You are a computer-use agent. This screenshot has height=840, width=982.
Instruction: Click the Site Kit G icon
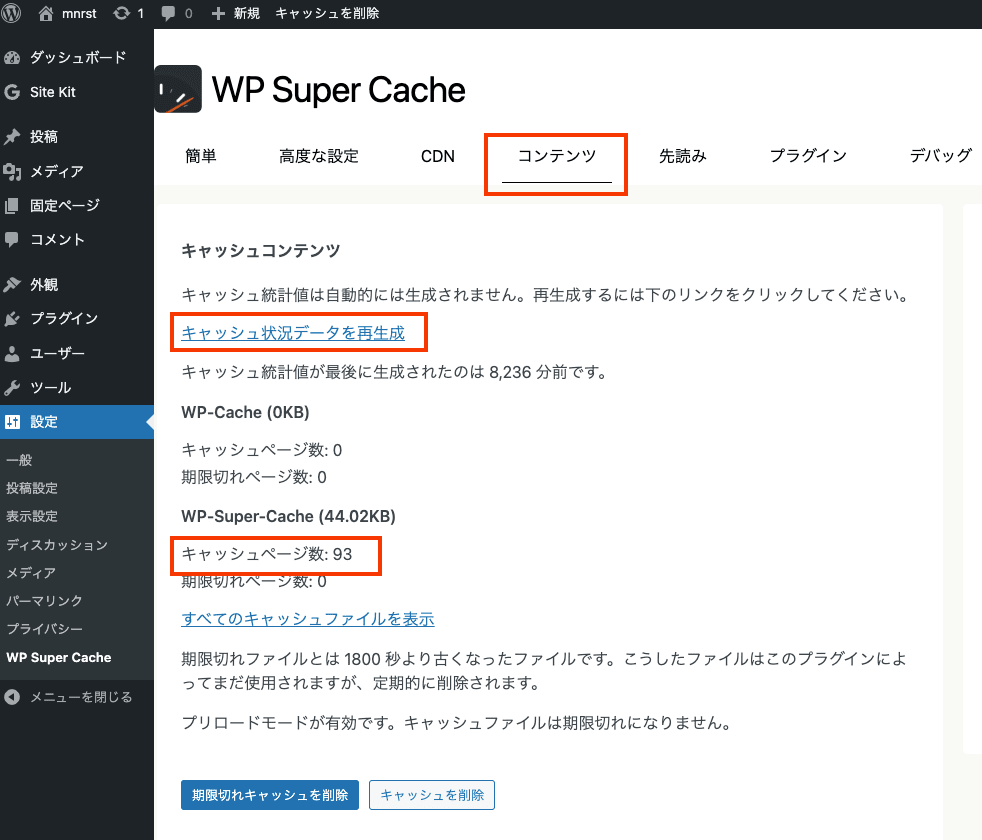[12, 92]
